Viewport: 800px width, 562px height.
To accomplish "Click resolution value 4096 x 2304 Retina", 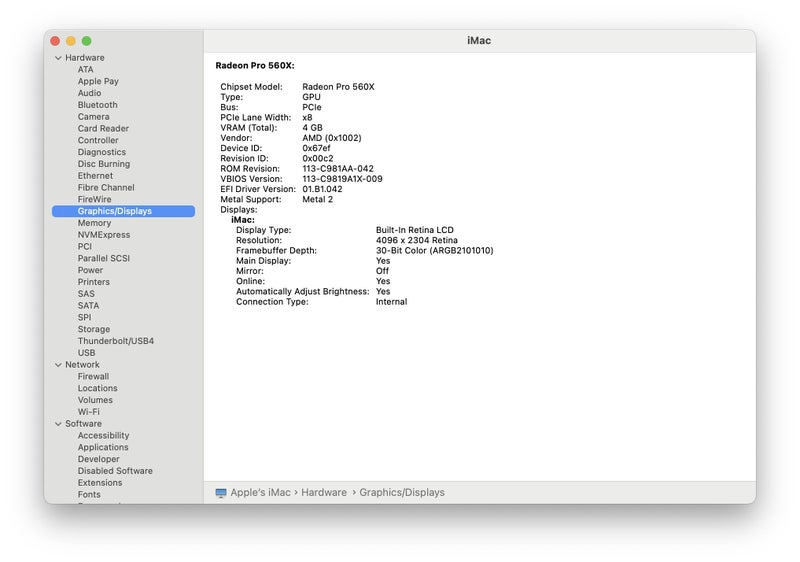I will click(417, 240).
